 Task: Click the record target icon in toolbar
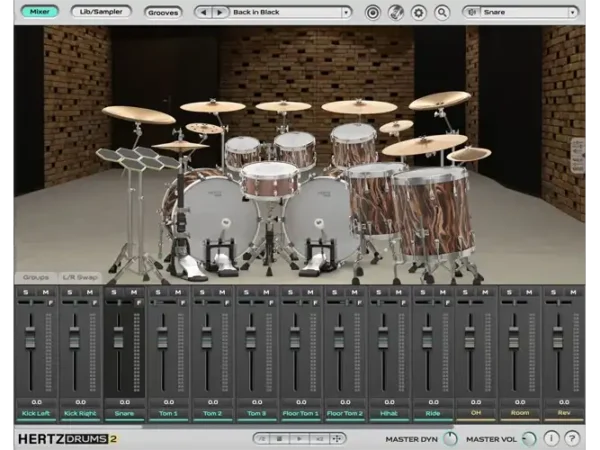click(x=372, y=13)
